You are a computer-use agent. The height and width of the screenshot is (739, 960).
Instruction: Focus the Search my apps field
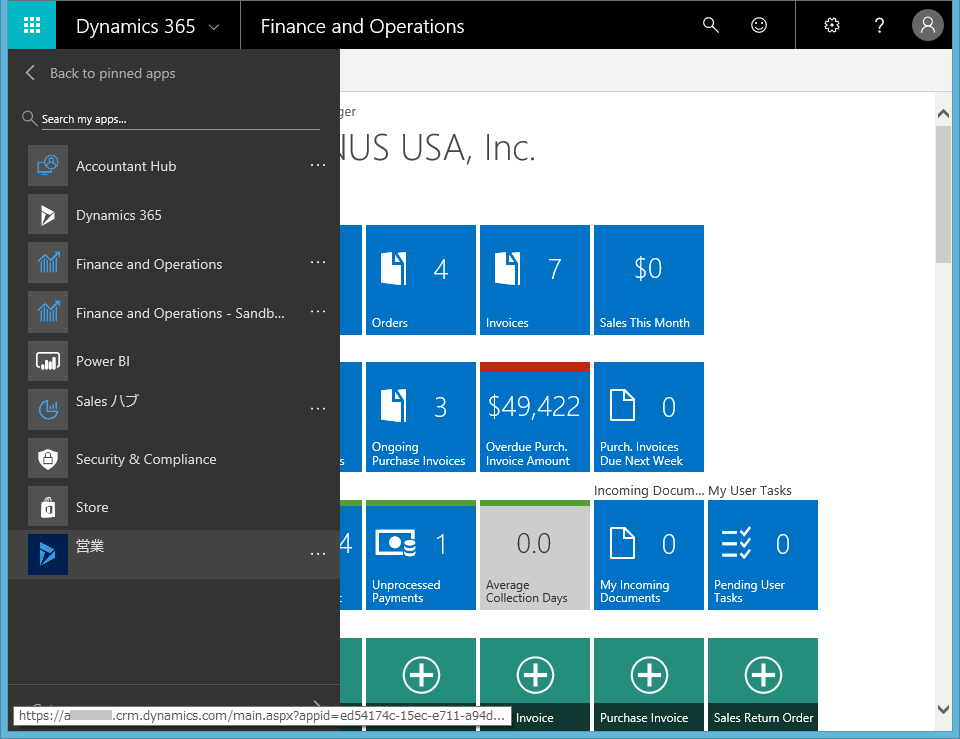pos(180,119)
